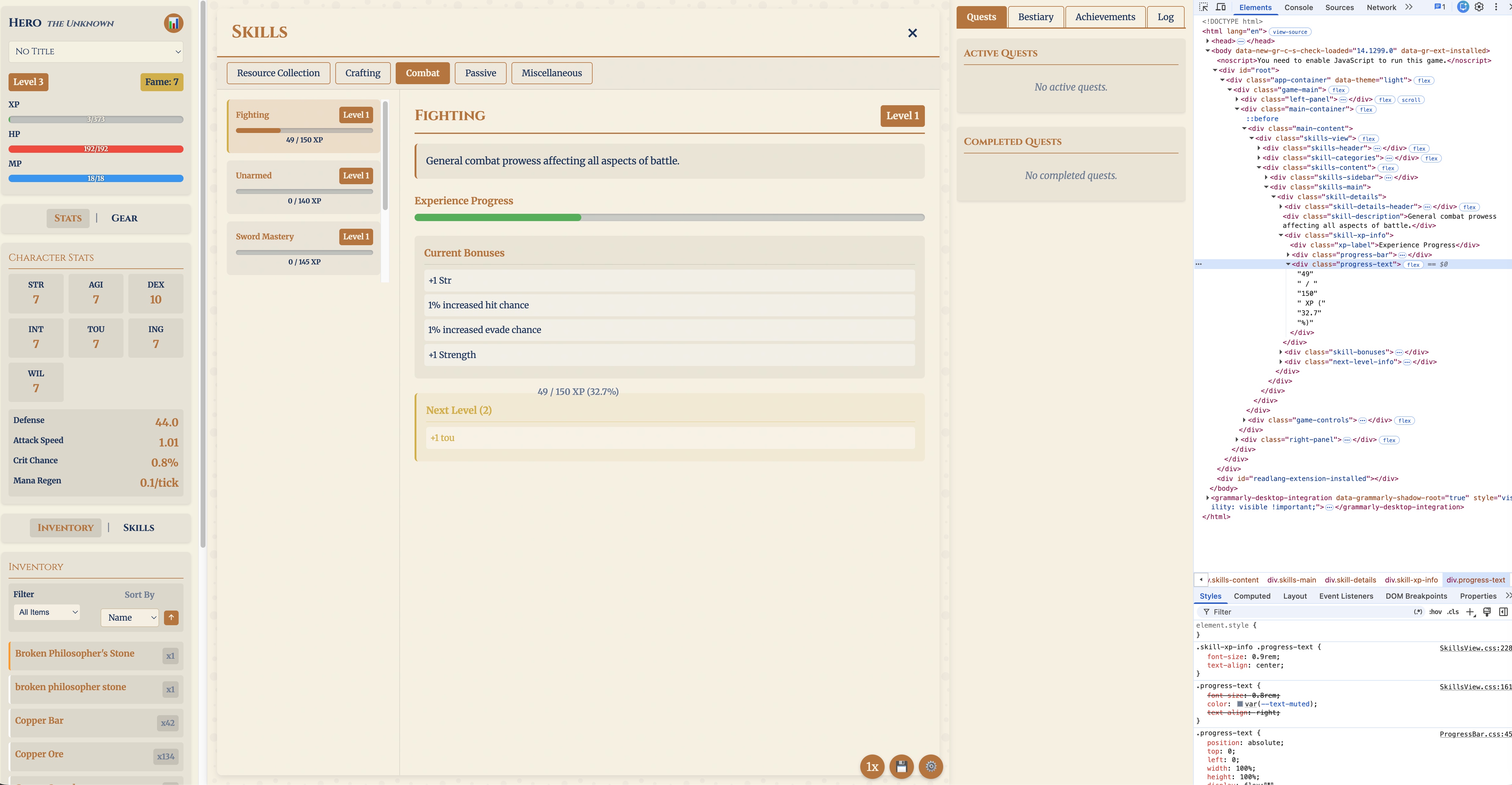The height and width of the screenshot is (785, 1512).
Task: Open the Log tab
Action: pos(1165,17)
